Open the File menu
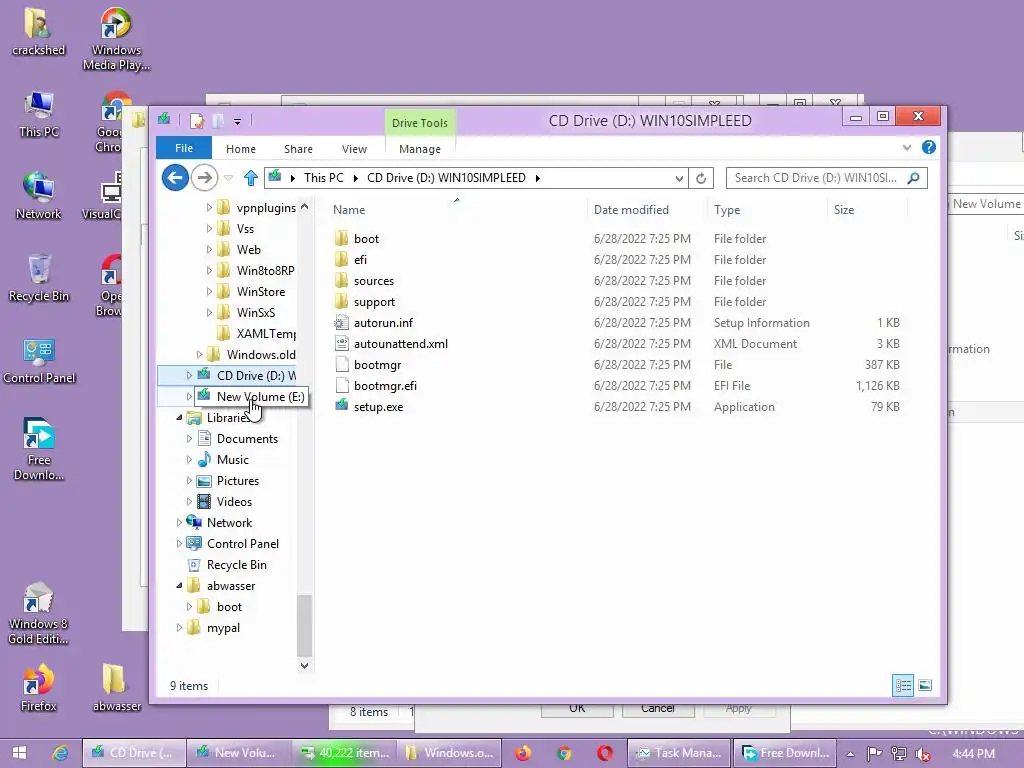The image size is (1024, 768). pyautogui.click(x=184, y=148)
